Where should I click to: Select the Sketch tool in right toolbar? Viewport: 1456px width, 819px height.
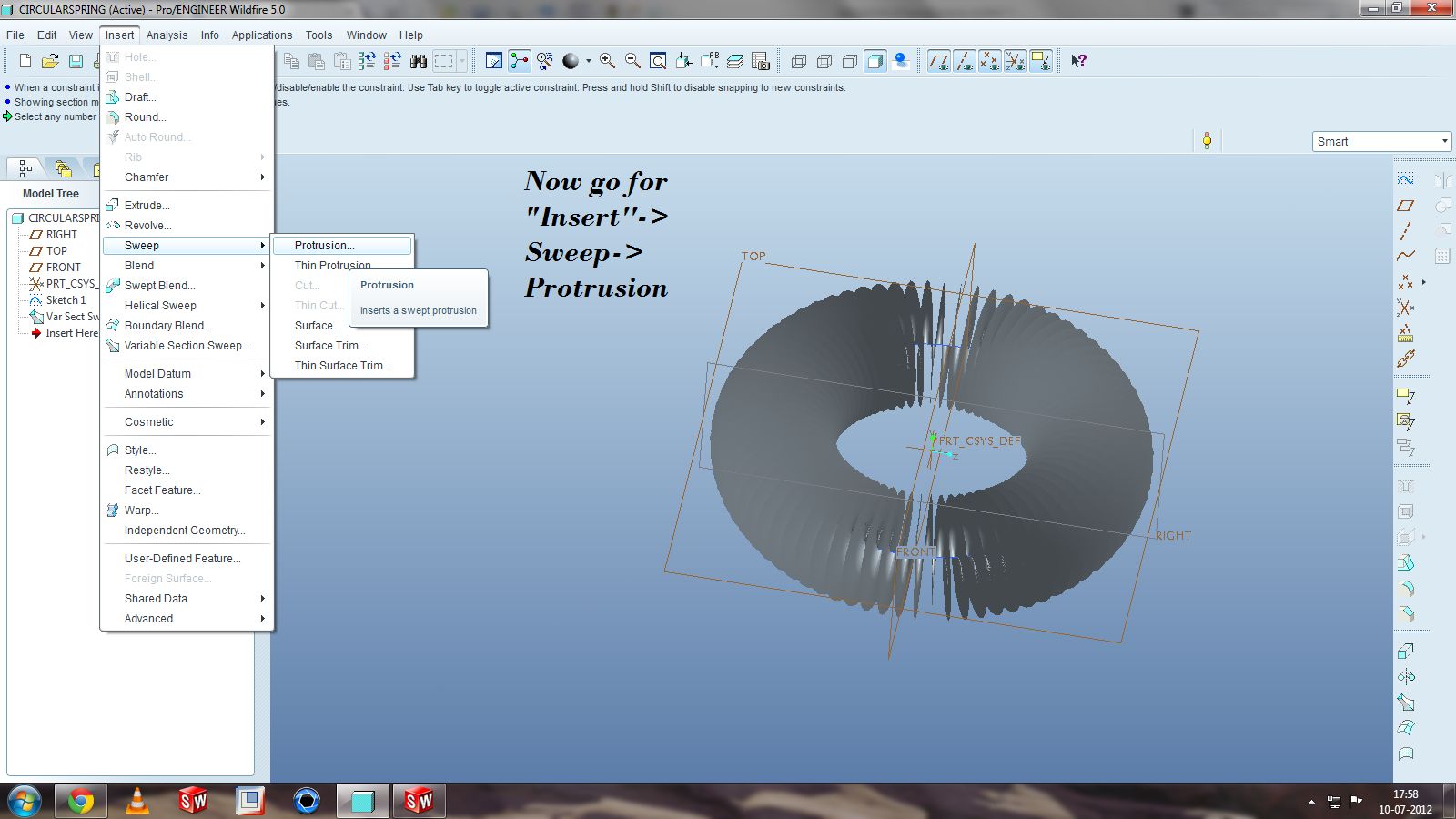(1406, 180)
